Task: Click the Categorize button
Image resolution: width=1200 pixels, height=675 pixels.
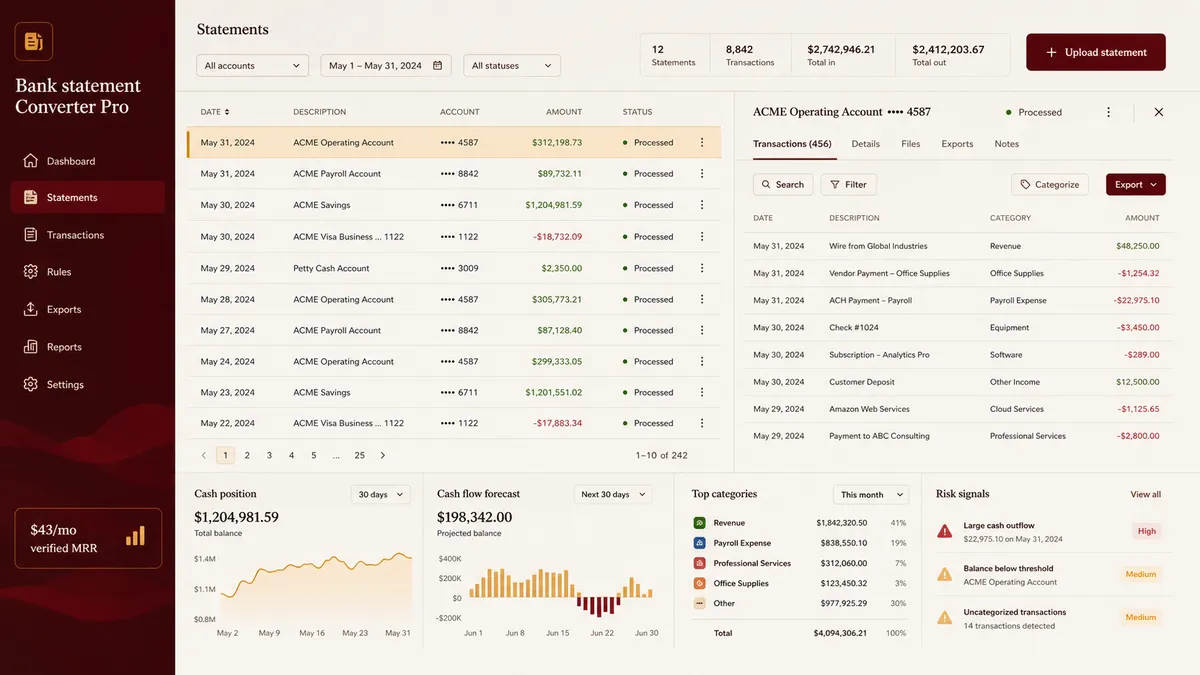Action: click(1050, 184)
